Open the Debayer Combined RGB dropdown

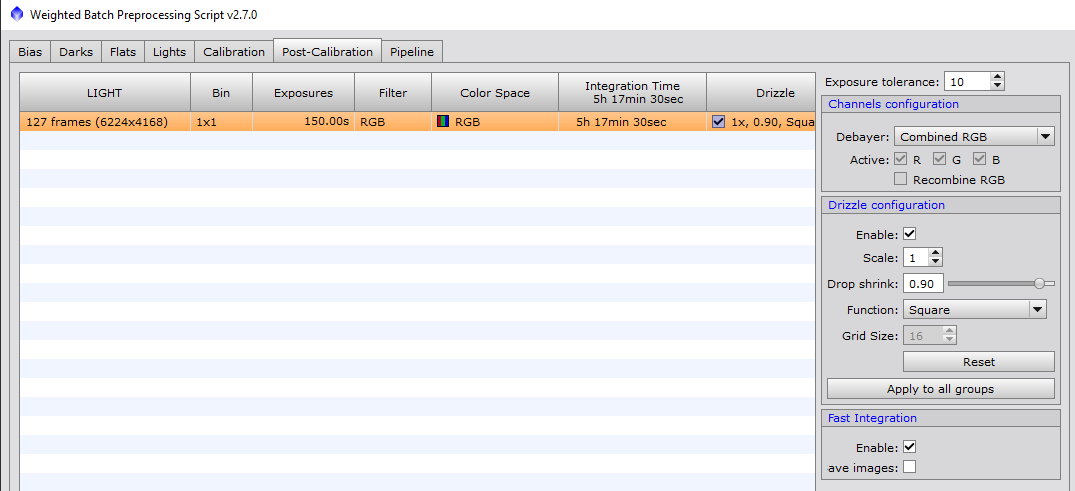point(974,136)
